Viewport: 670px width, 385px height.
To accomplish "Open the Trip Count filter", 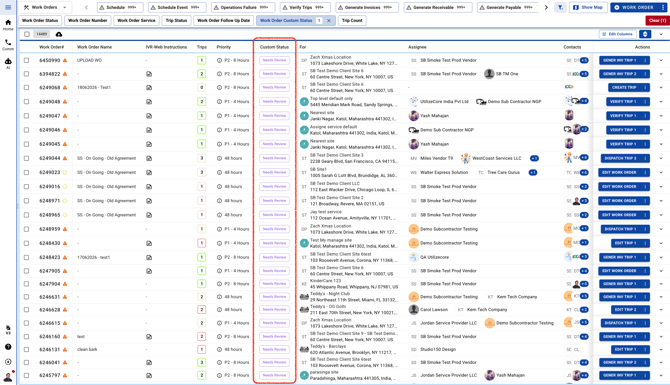I will pos(352,21).
